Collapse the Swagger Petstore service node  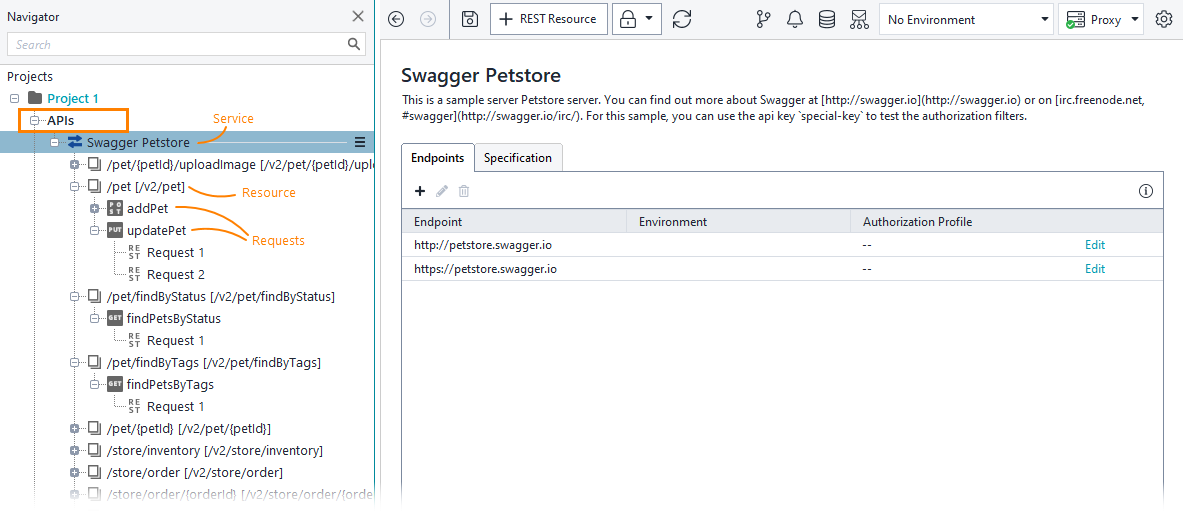pyautogui.click(x=54, y=142)
